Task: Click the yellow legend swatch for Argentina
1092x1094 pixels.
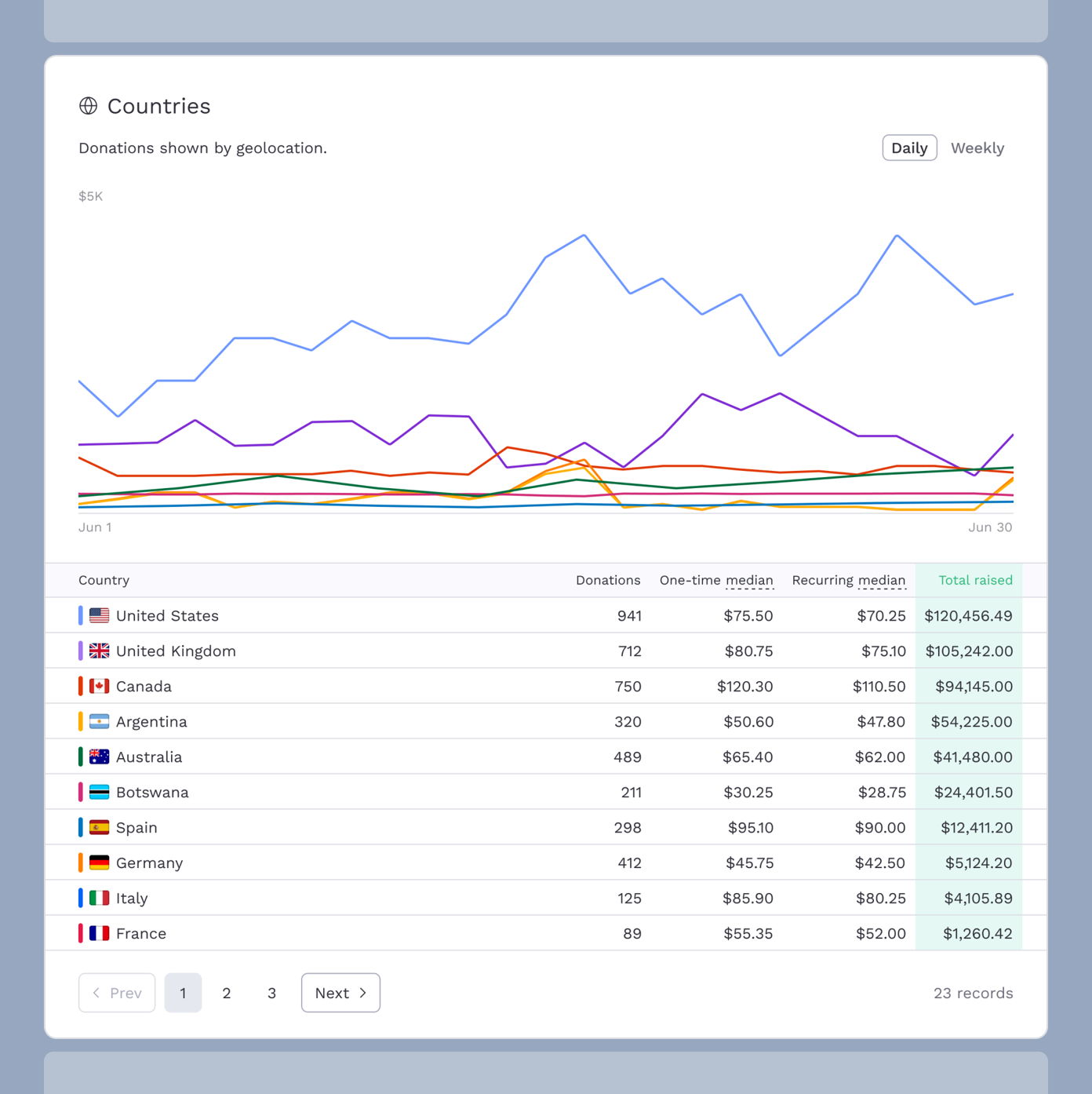Action: pos(80,721)
